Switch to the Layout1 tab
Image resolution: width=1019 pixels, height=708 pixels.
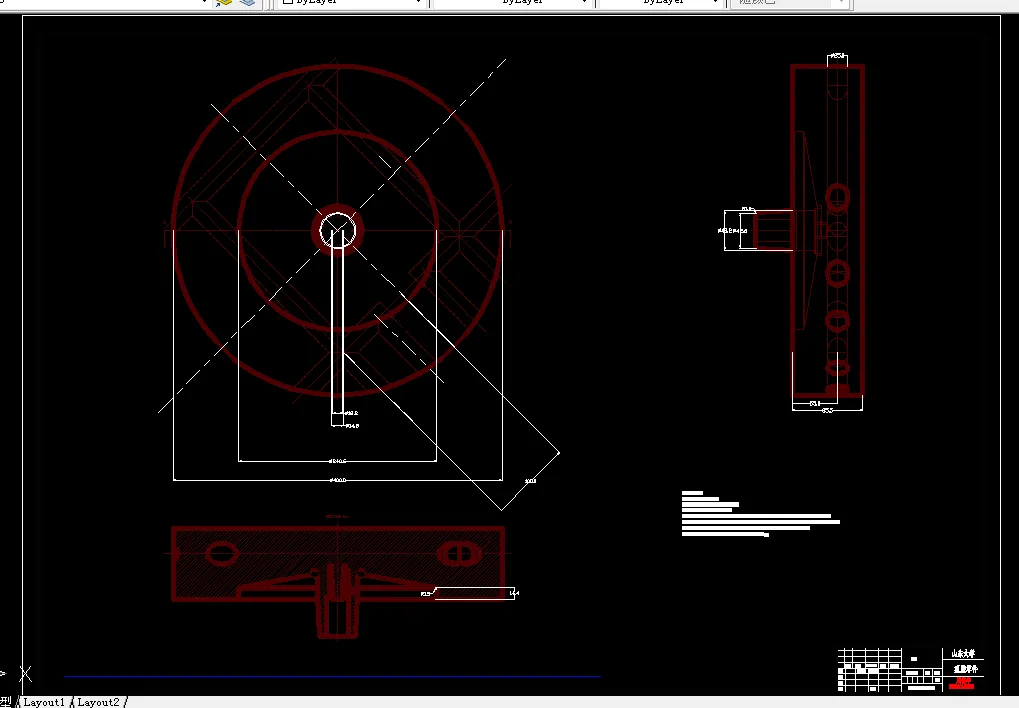click(x=44, y=702)
